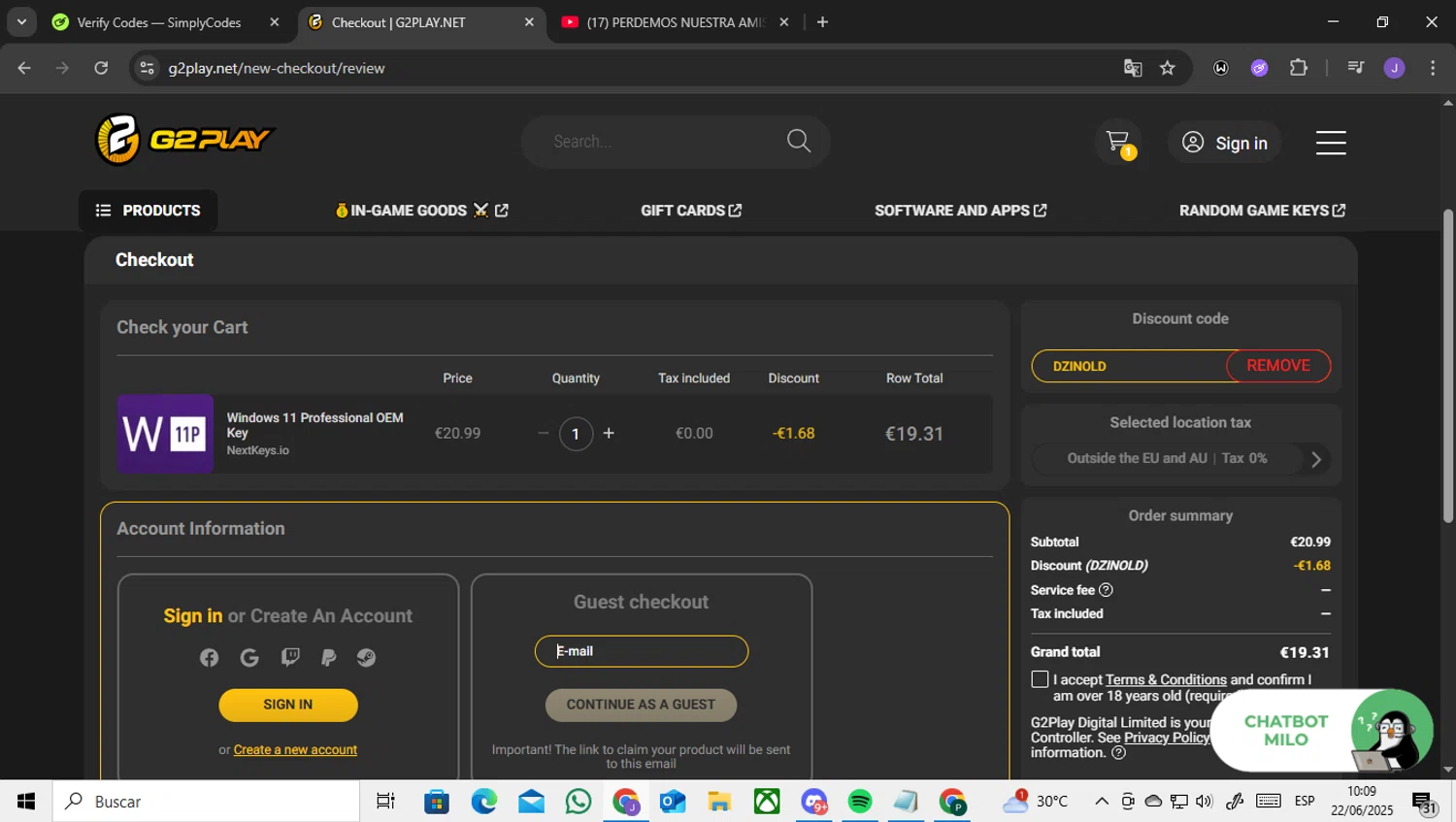Switch to the YouTube PERDEMOS NUESTRA tab
Viewport: 1456px width, 822px height.
[676, 22]
